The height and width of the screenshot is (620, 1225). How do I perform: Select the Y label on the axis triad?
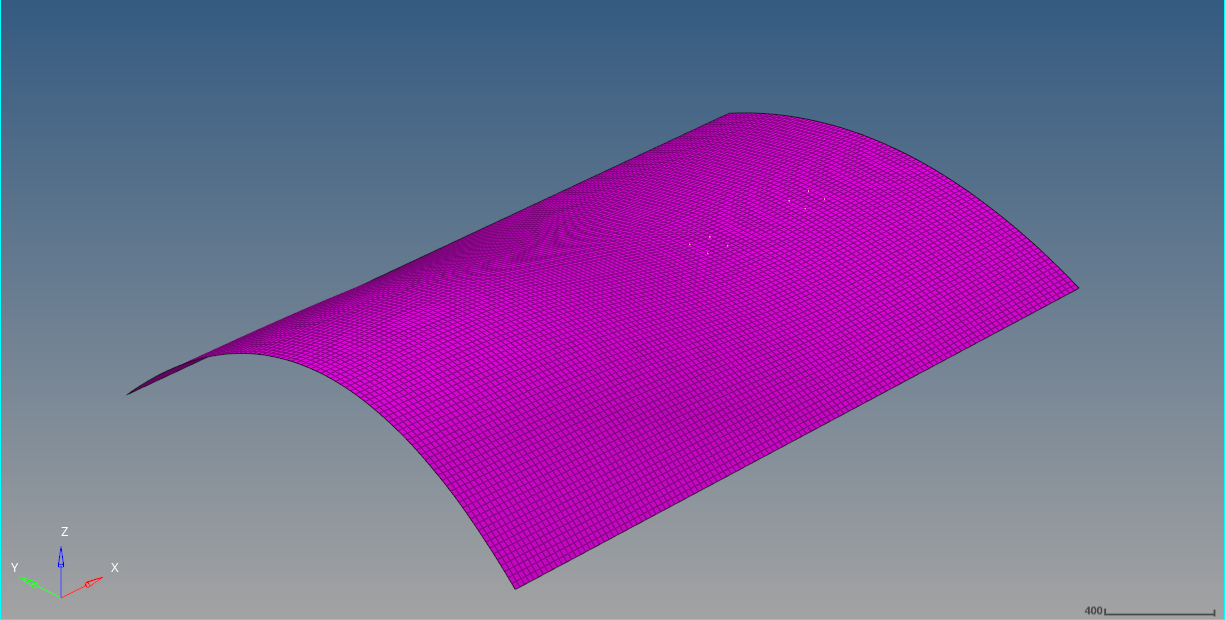point(15,567)
